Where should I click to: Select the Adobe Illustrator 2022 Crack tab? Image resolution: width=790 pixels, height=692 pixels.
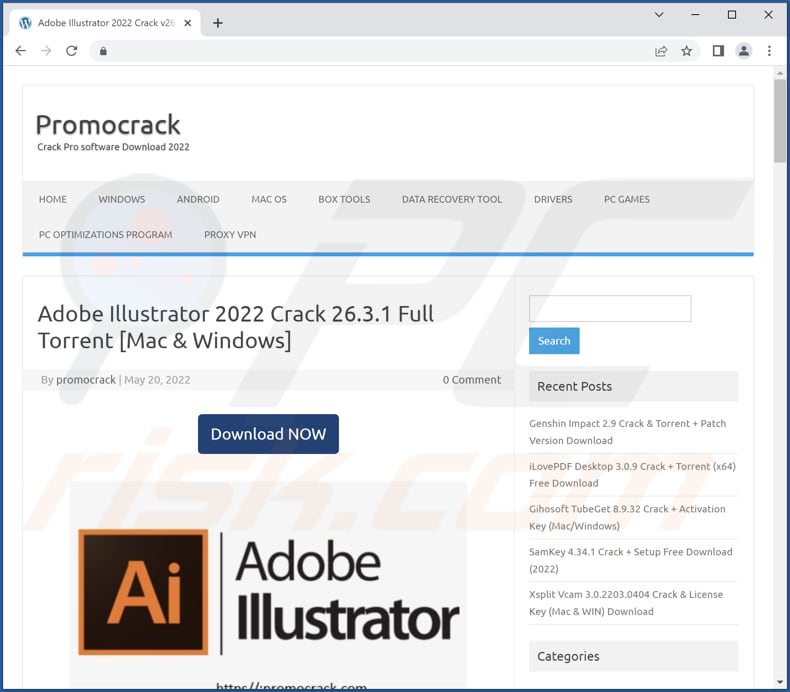[105, 23]
